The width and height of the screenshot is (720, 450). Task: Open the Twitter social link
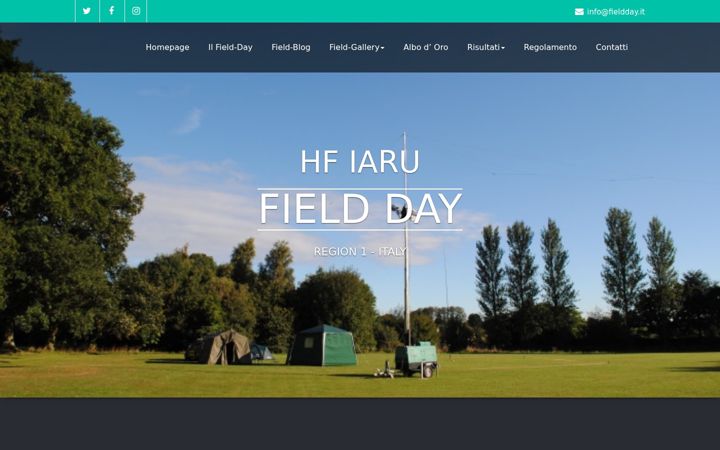pos(87,11)
